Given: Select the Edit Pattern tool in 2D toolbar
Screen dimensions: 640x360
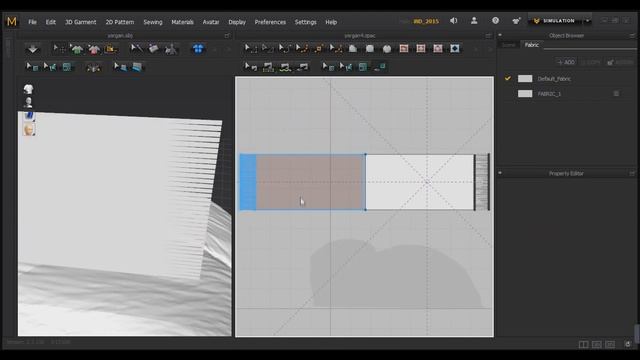Looking at the screenshot, I should (x=267, y=49).
